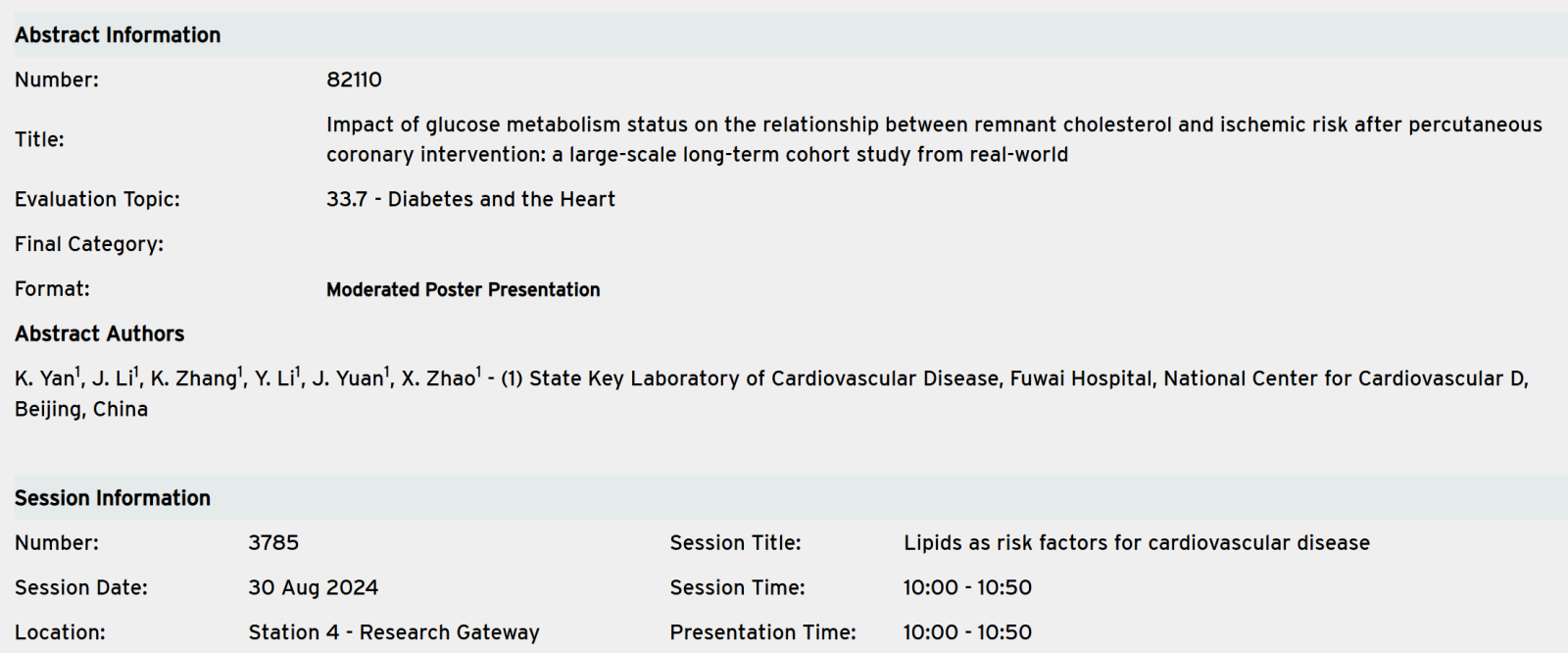Click 'Lipids as risk factors for cardiovascular disease'

[1136, 543]
